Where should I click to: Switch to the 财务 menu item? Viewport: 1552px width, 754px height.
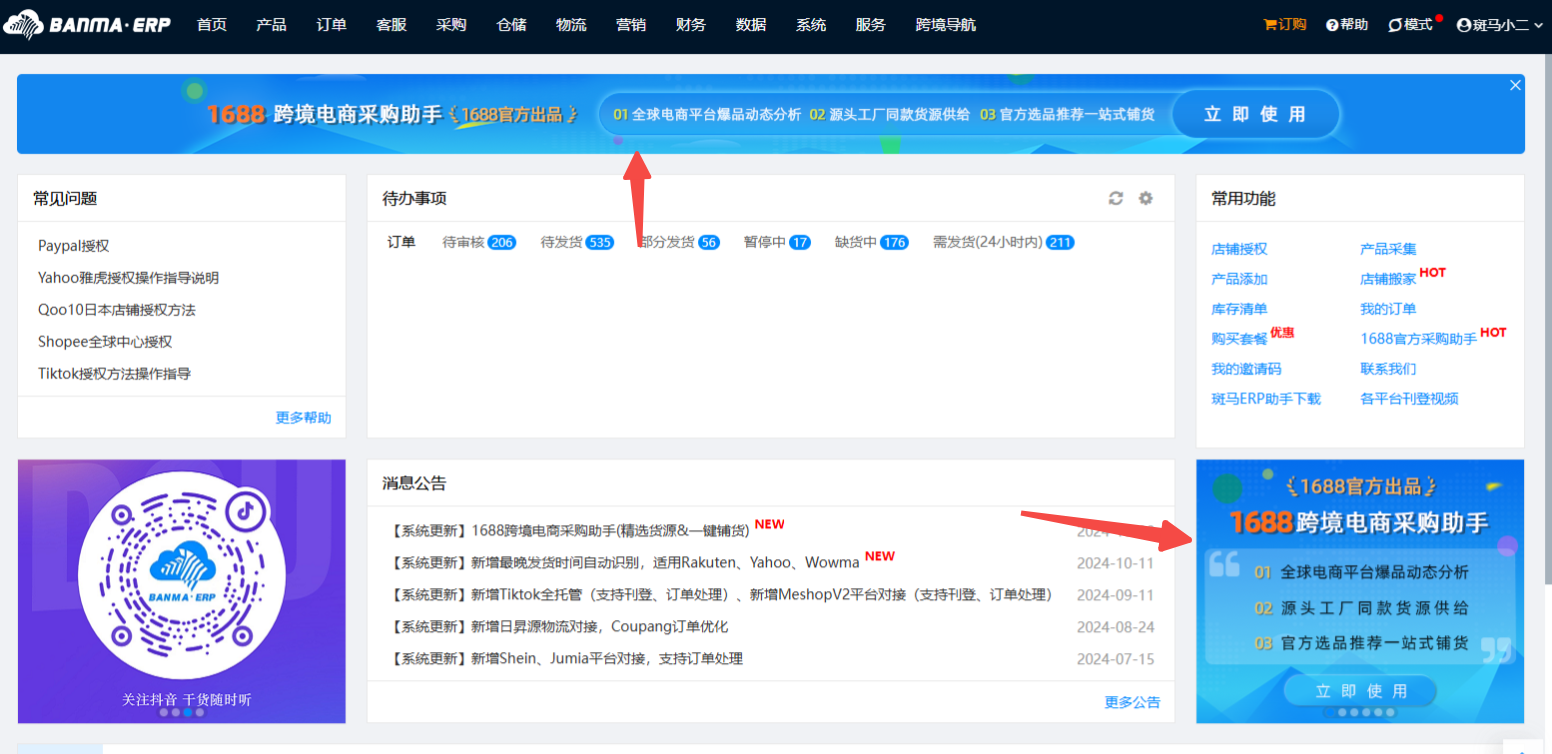(691, 24)
